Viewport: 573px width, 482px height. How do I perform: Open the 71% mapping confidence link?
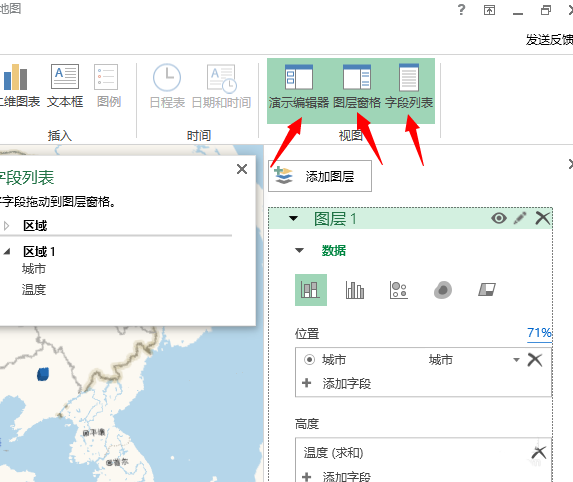click(539, 333)
